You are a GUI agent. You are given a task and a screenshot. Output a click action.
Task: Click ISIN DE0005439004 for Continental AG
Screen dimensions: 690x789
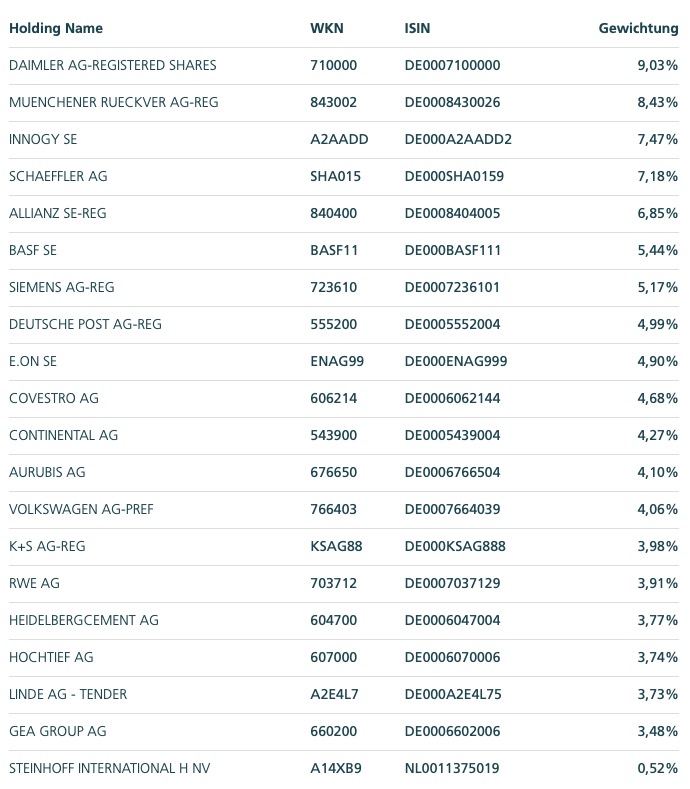[452, 435]
